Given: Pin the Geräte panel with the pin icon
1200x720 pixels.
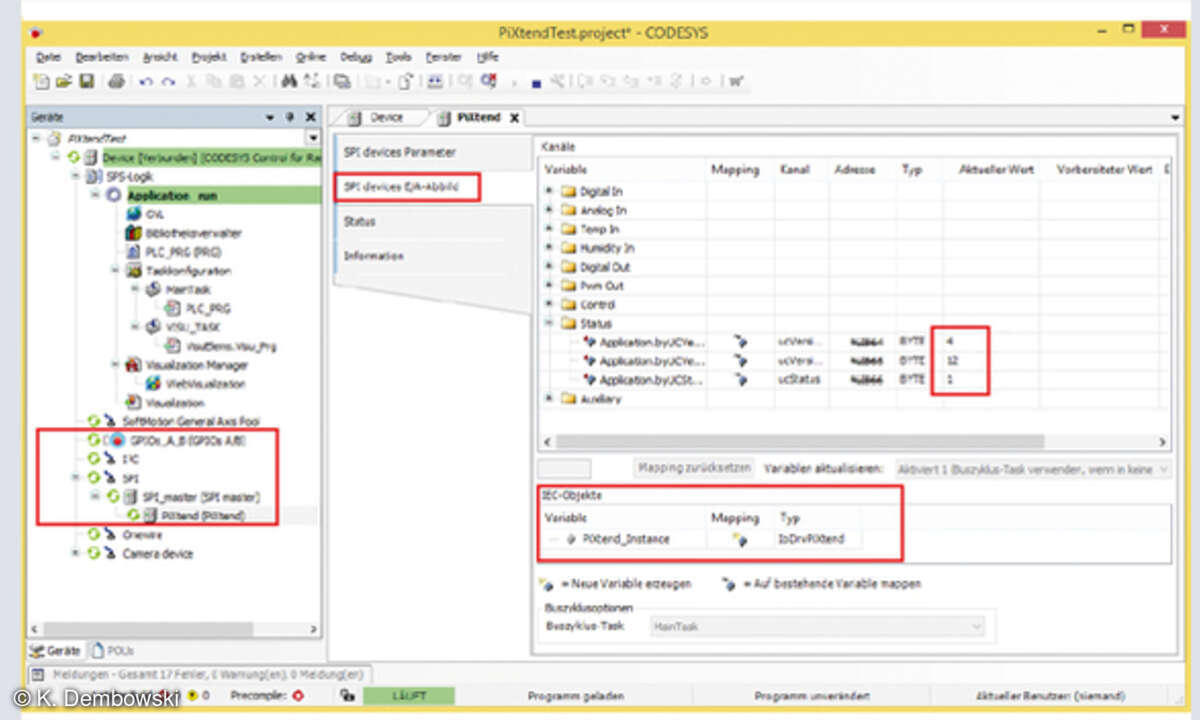Looking at the screenshot, I should click(290, 117).
